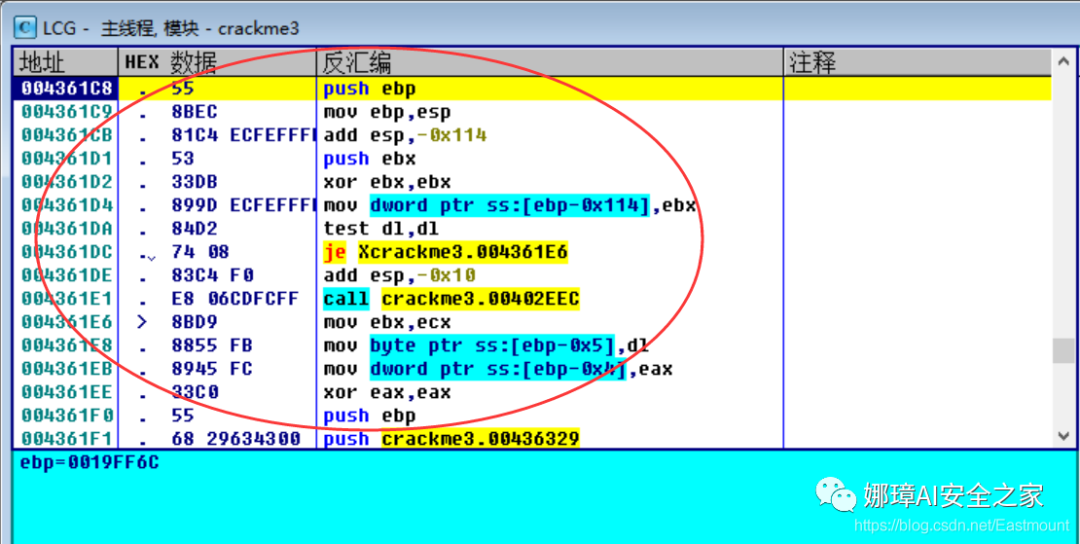
Task: Select address 004361D2
Action: click(x=66, y=182)
